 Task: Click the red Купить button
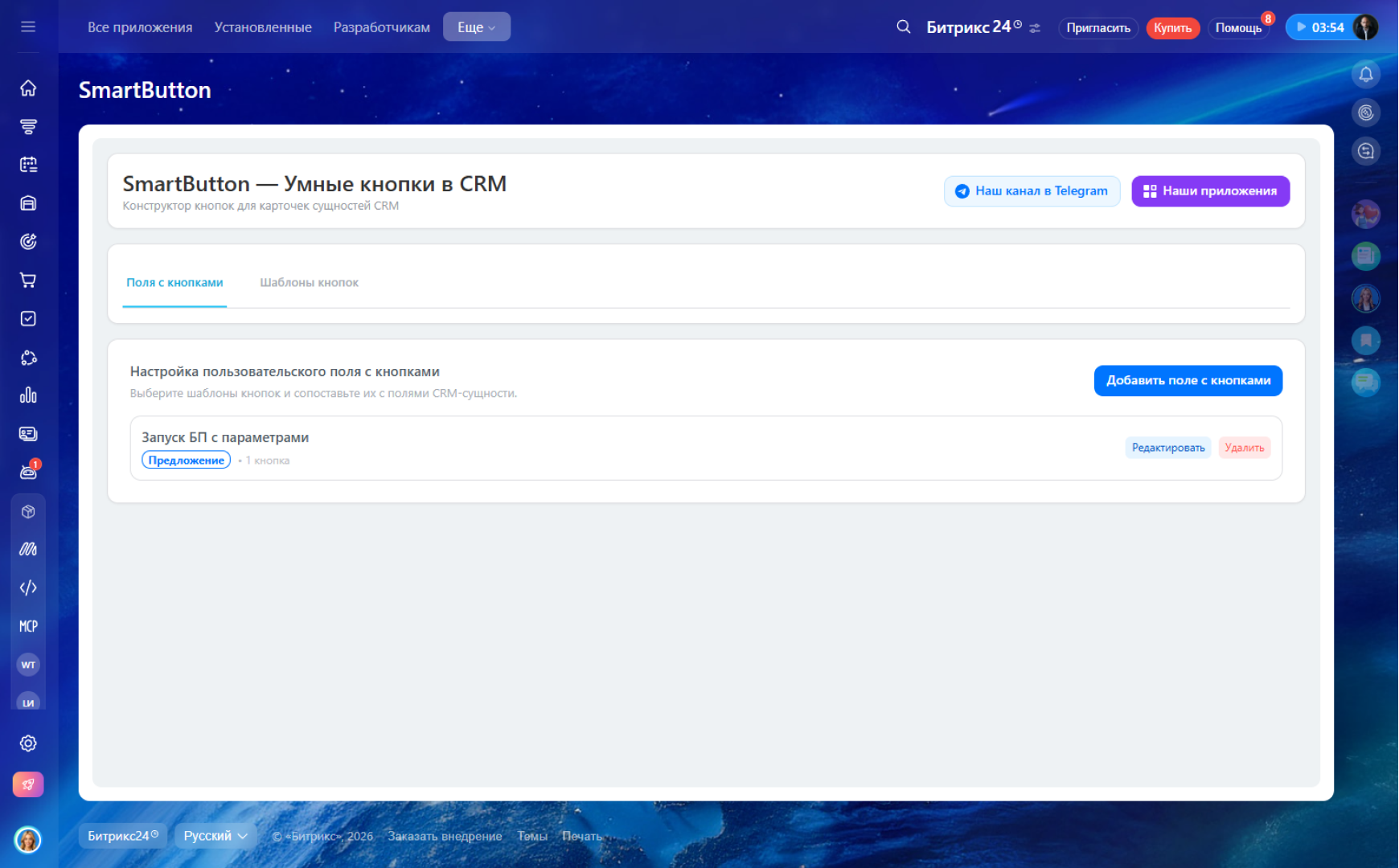[x=1173, y=28]
